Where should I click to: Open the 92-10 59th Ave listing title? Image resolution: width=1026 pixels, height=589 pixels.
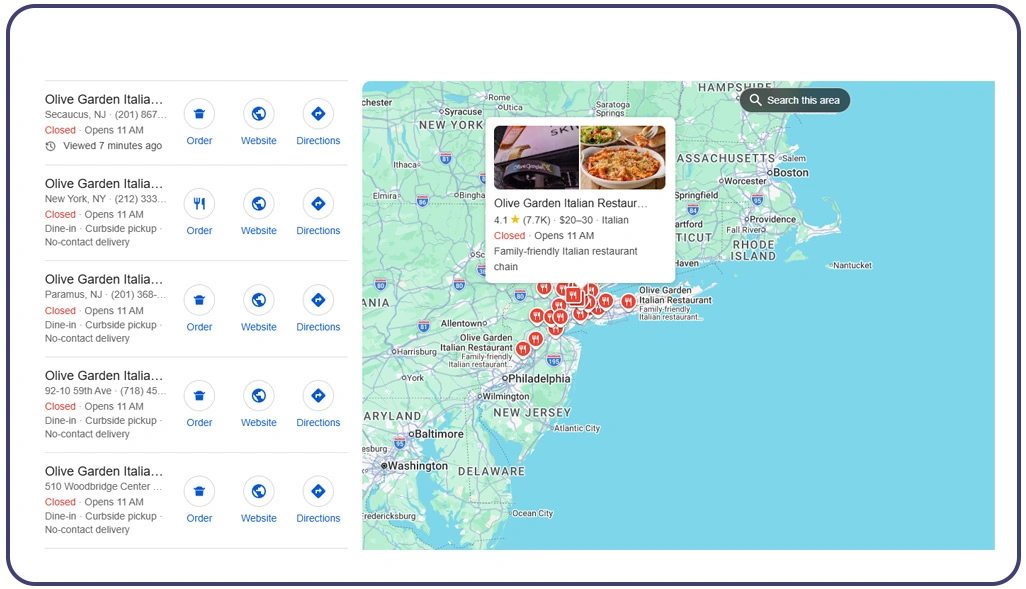click(103, 376)
